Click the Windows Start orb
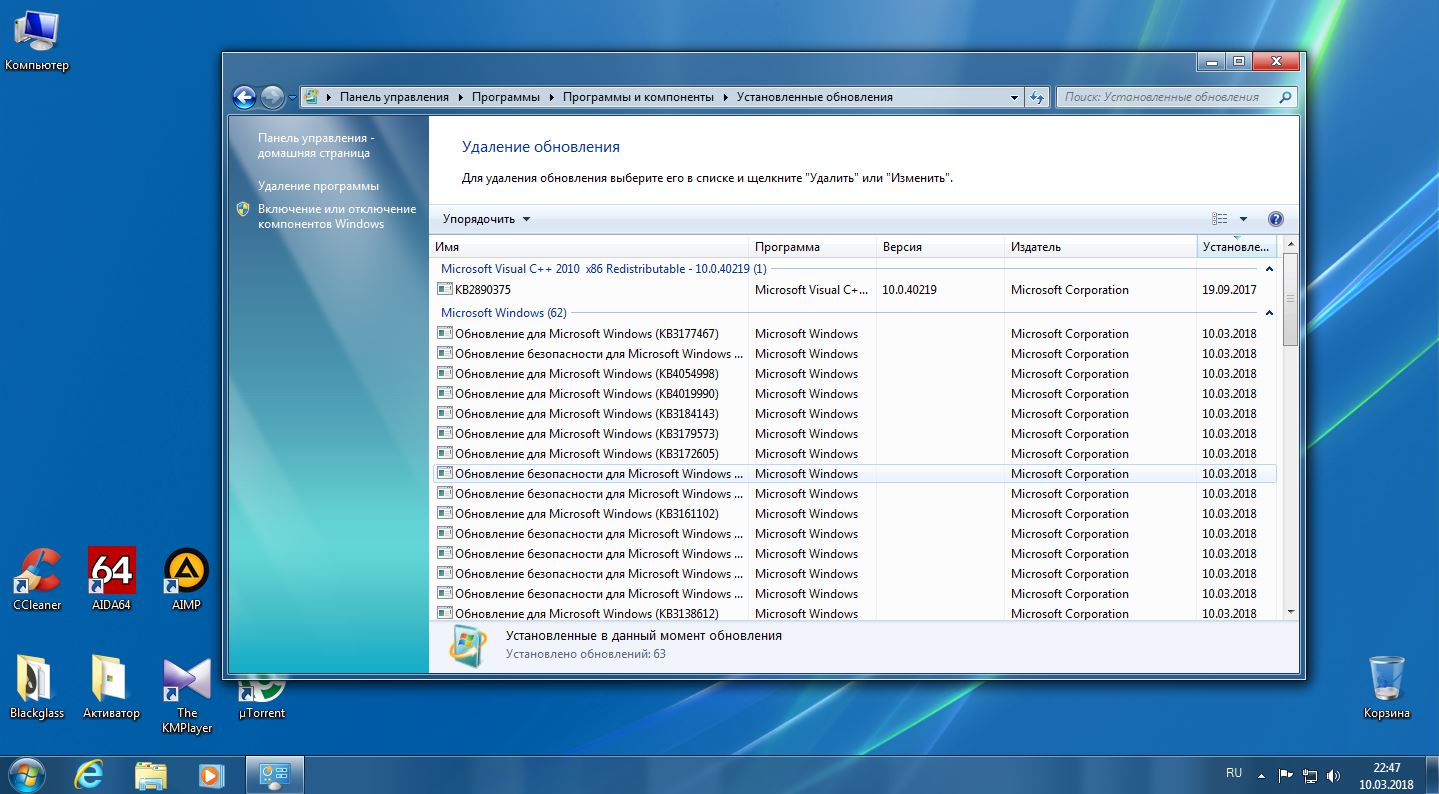The image size is (1439, 794). point(26,774)
